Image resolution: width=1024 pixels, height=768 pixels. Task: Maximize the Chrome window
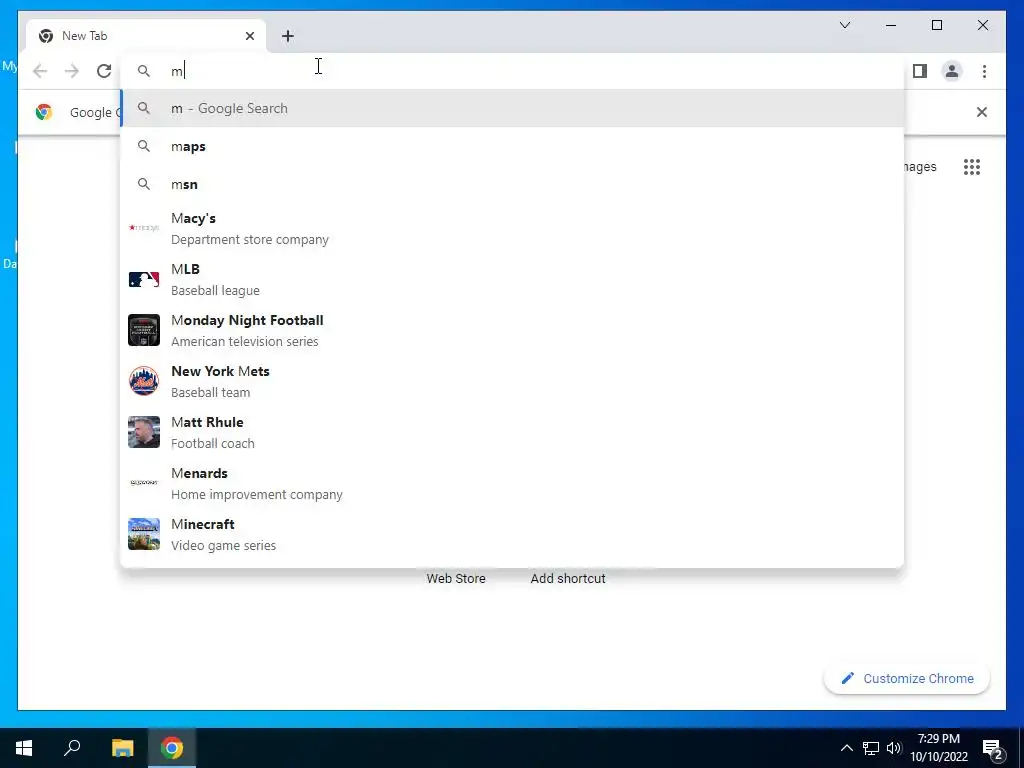[936, 25]
